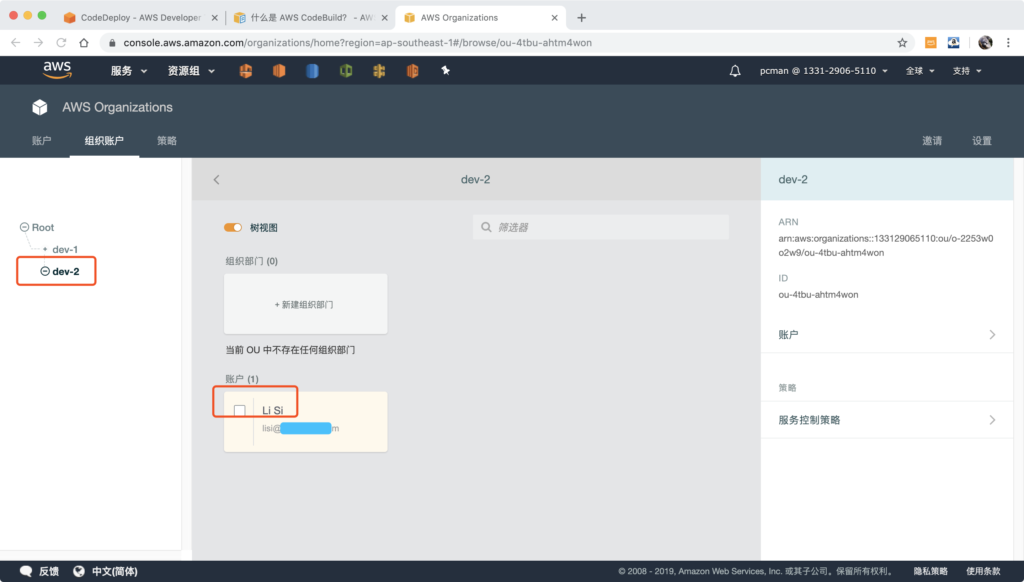1024x582 pixels.
Task: Open the first orange shortcut service icon
Action: coord(246,71)
